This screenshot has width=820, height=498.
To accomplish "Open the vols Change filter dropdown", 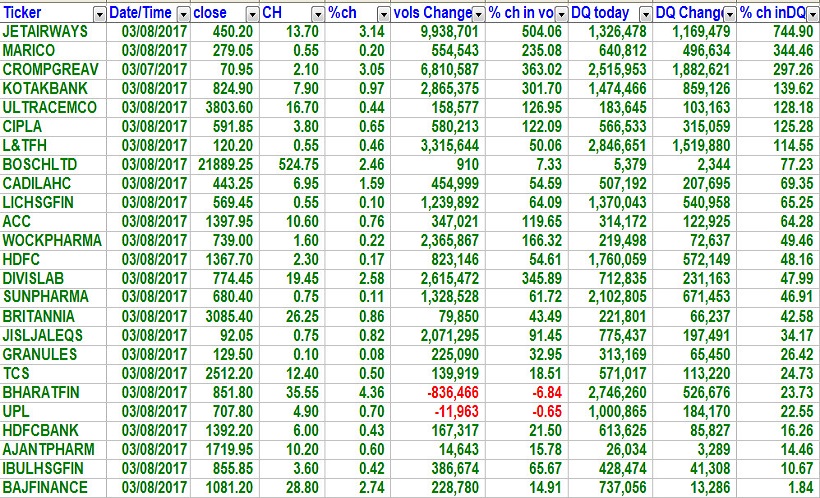I will pos(478,14).
